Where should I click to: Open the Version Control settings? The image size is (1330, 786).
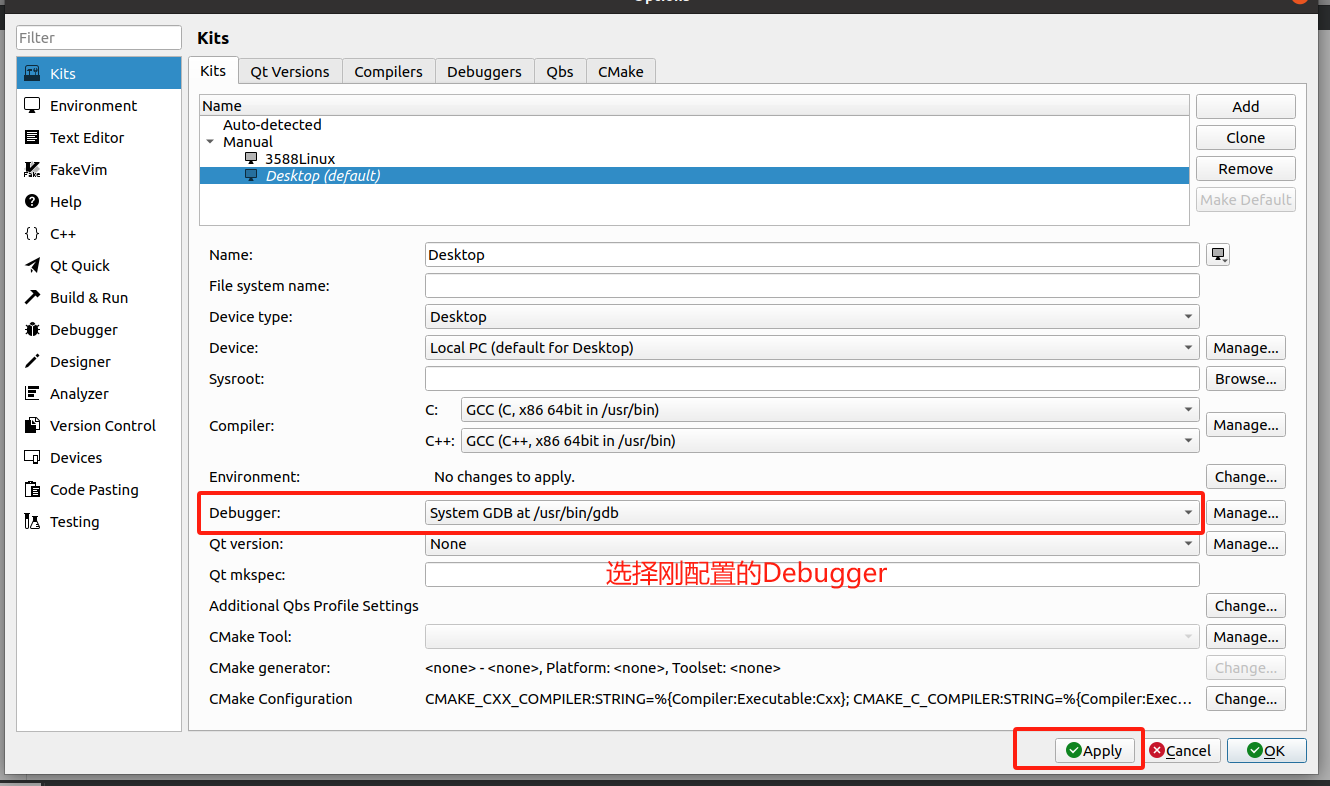[x=97, y=425]
